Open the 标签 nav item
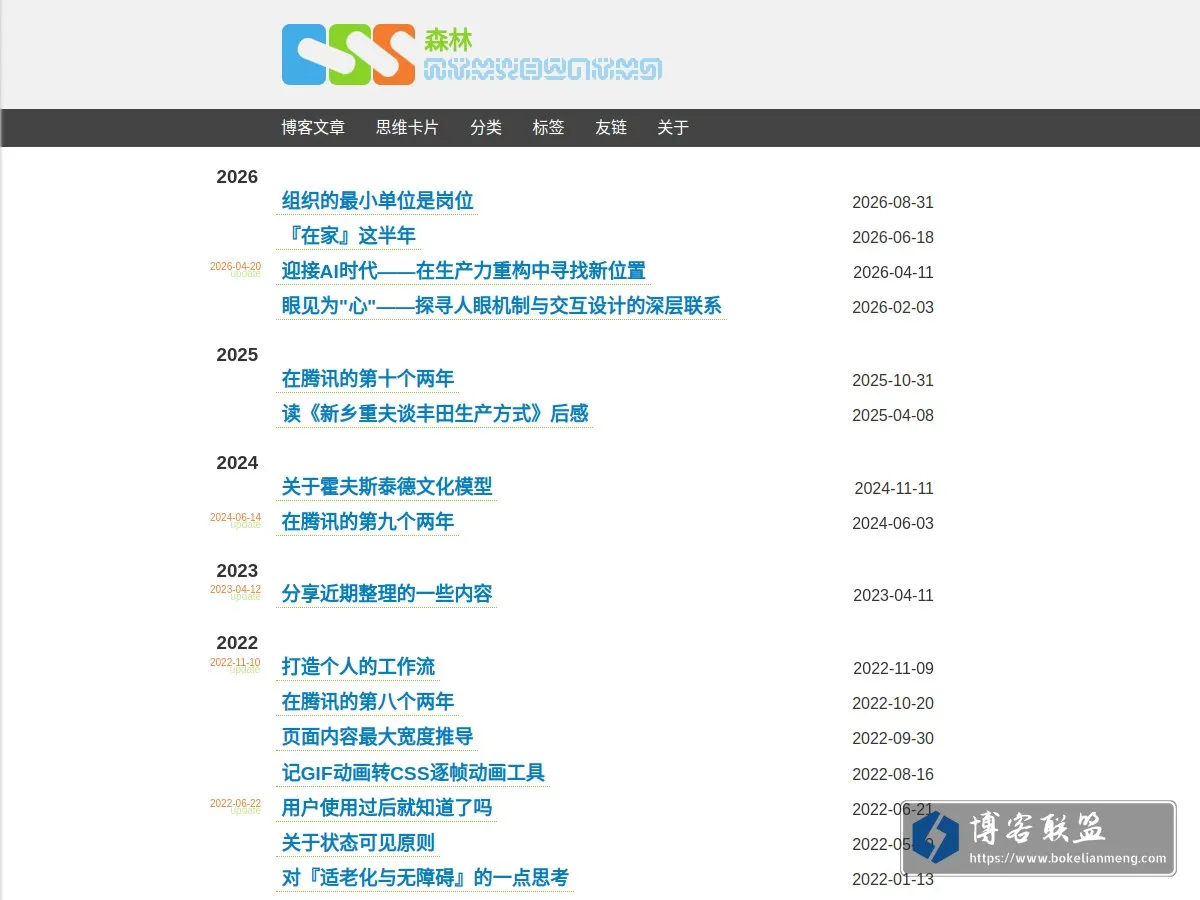 (548, 128)
